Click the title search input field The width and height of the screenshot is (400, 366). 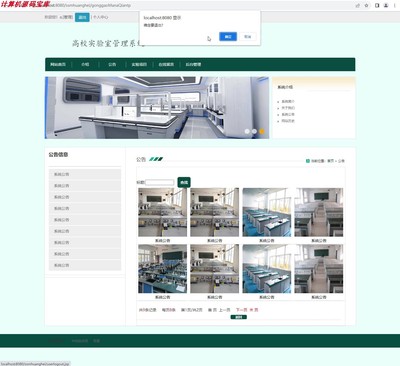pos(160,182)
